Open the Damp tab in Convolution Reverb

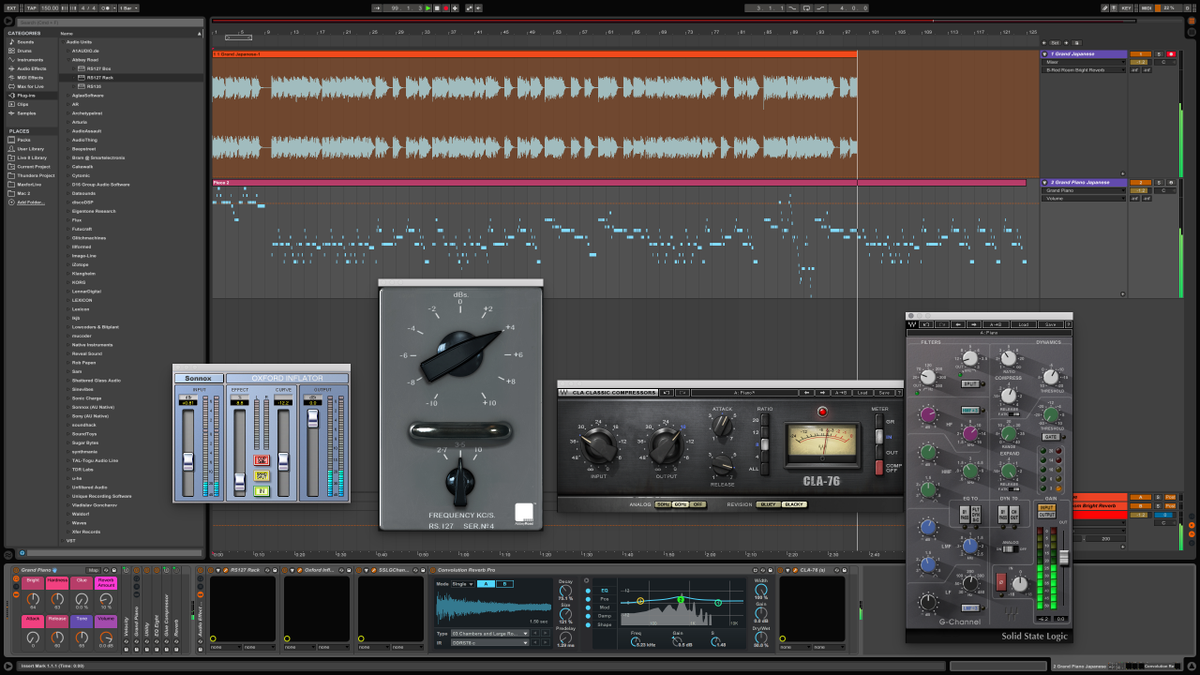tap(604, 616)
